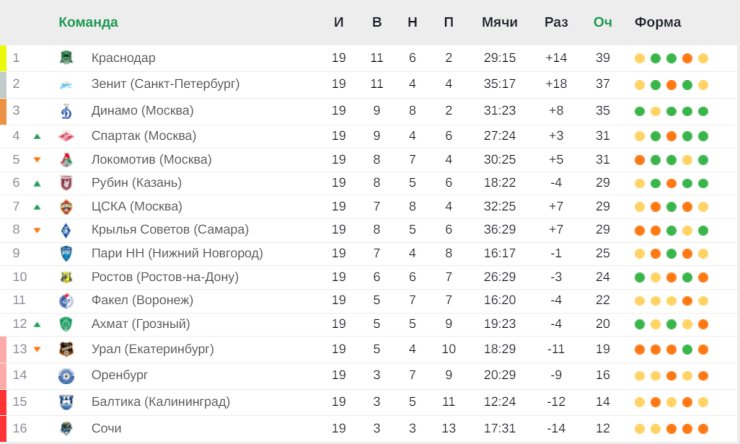The image size is (740, 444).
Task: Click Урал's orange down position arrow
Action: coord(37,349)
